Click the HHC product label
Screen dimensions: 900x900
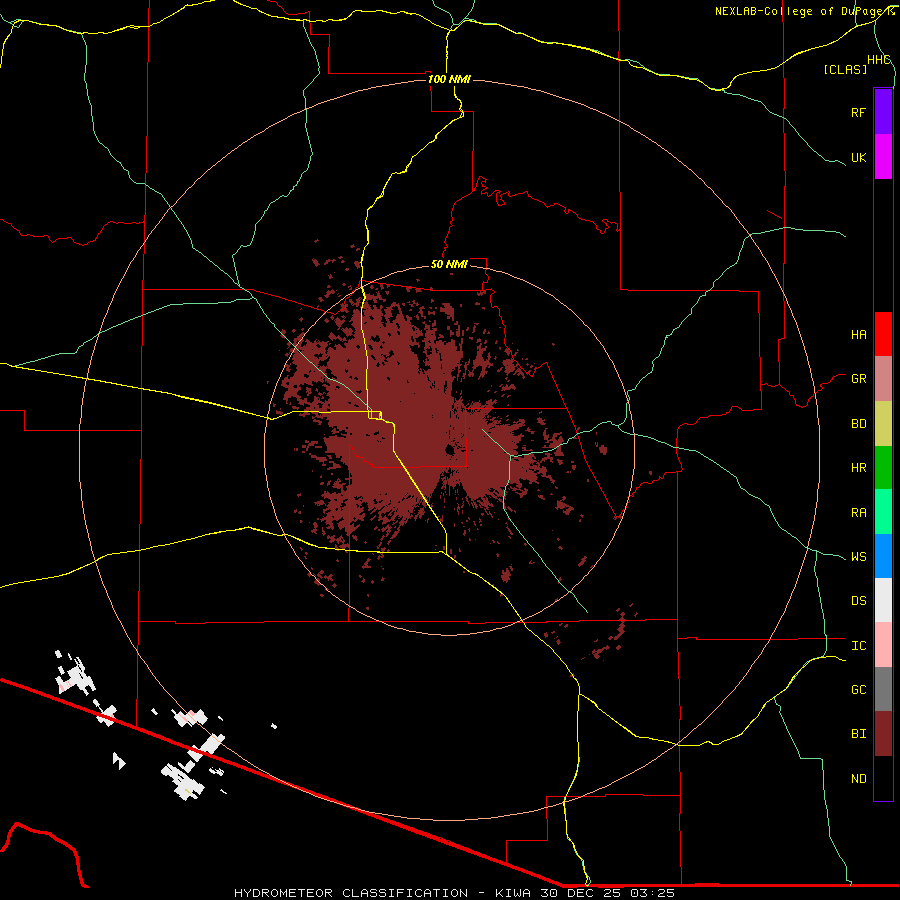click(879, 60)
